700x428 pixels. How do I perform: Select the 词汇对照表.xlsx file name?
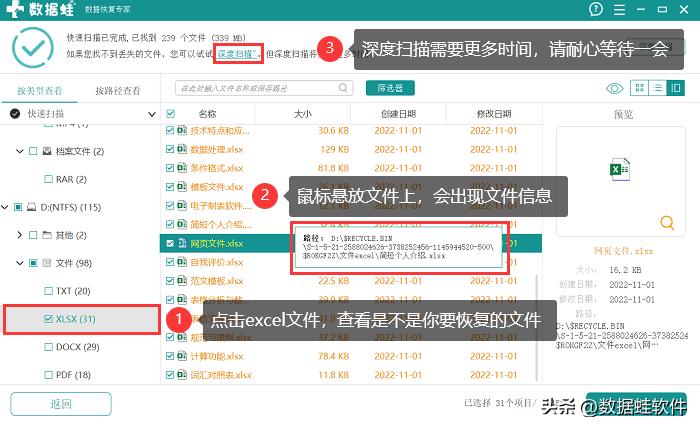(x=221, y=374)
